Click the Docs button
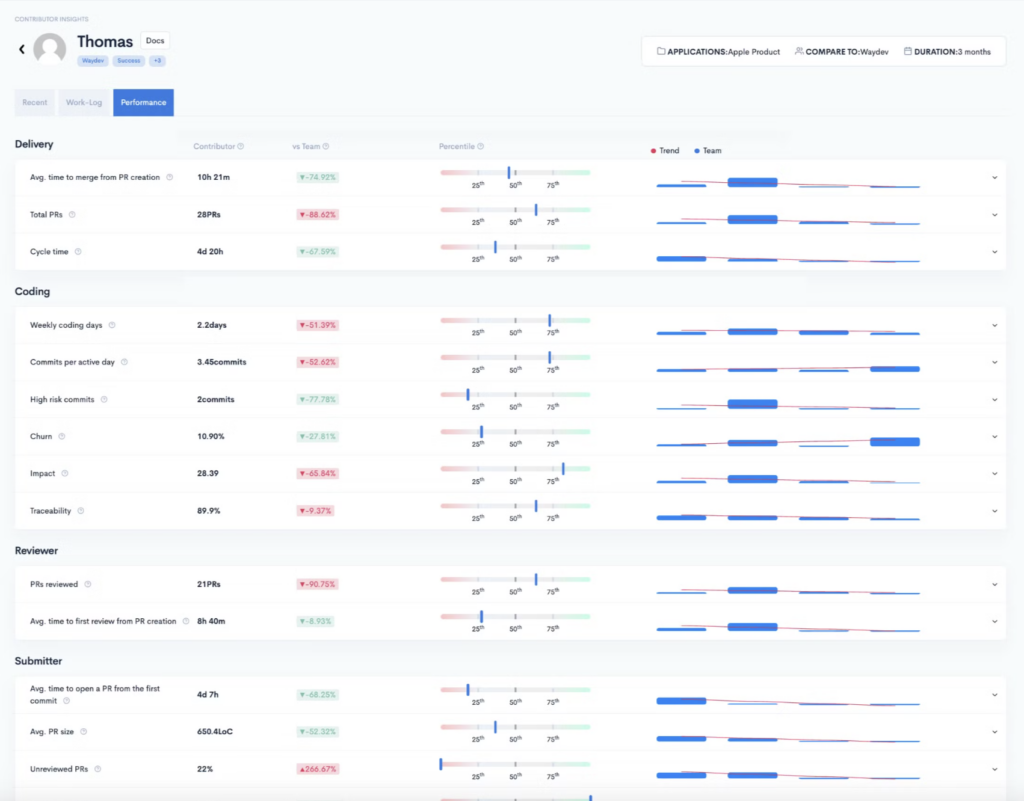This screenshot has width=1024, height=801. [155, 41]
